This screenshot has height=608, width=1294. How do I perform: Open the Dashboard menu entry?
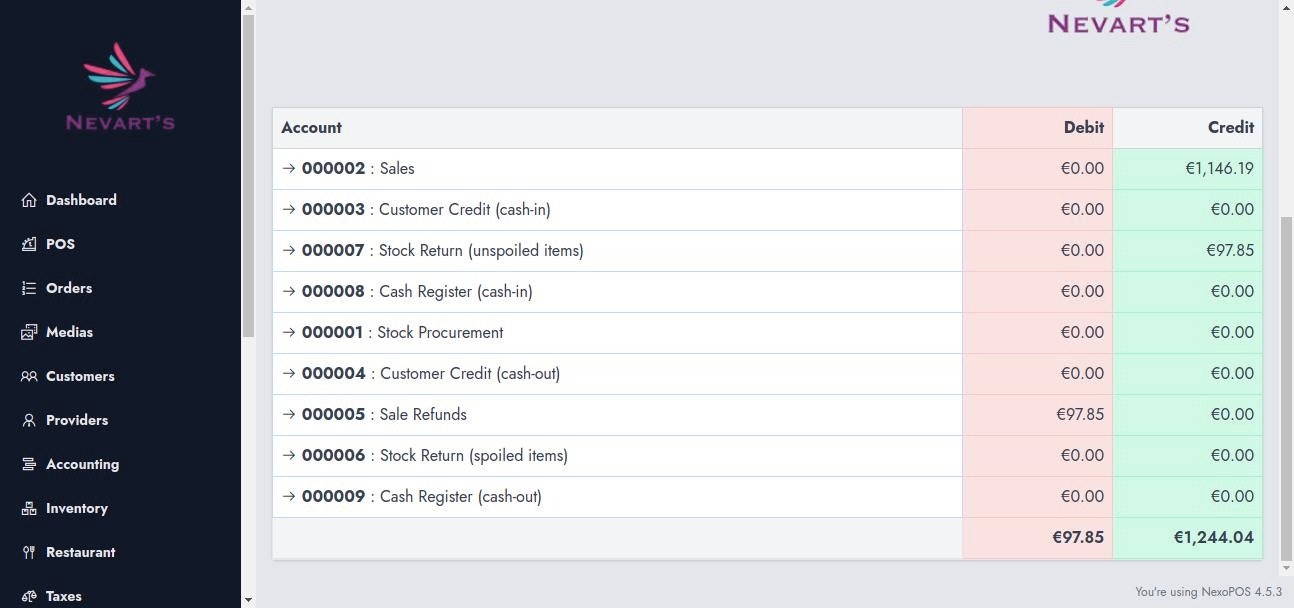point(81,200)
